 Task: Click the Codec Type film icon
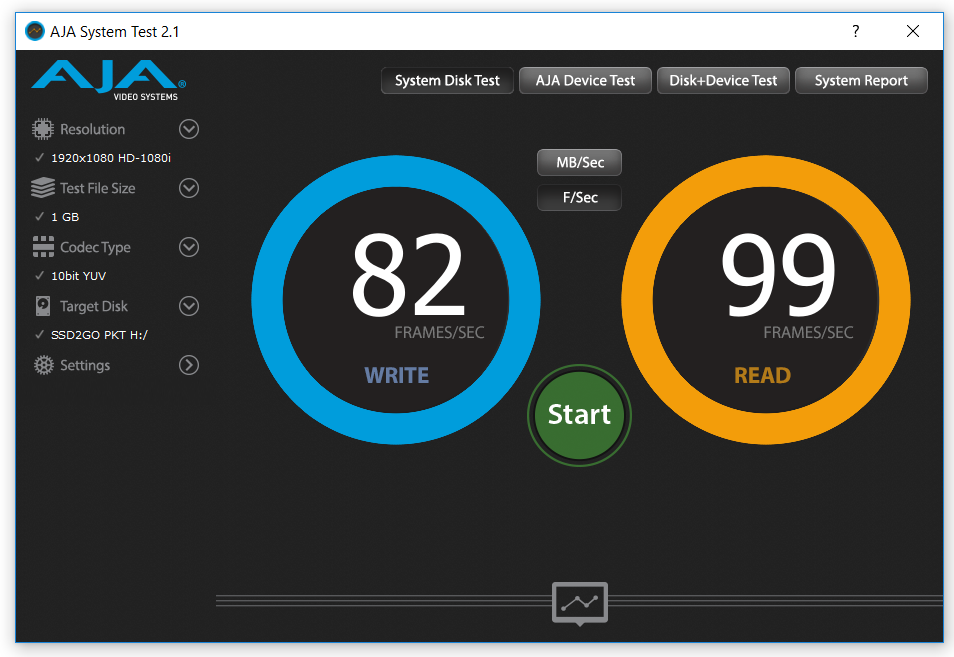point(43,247)
